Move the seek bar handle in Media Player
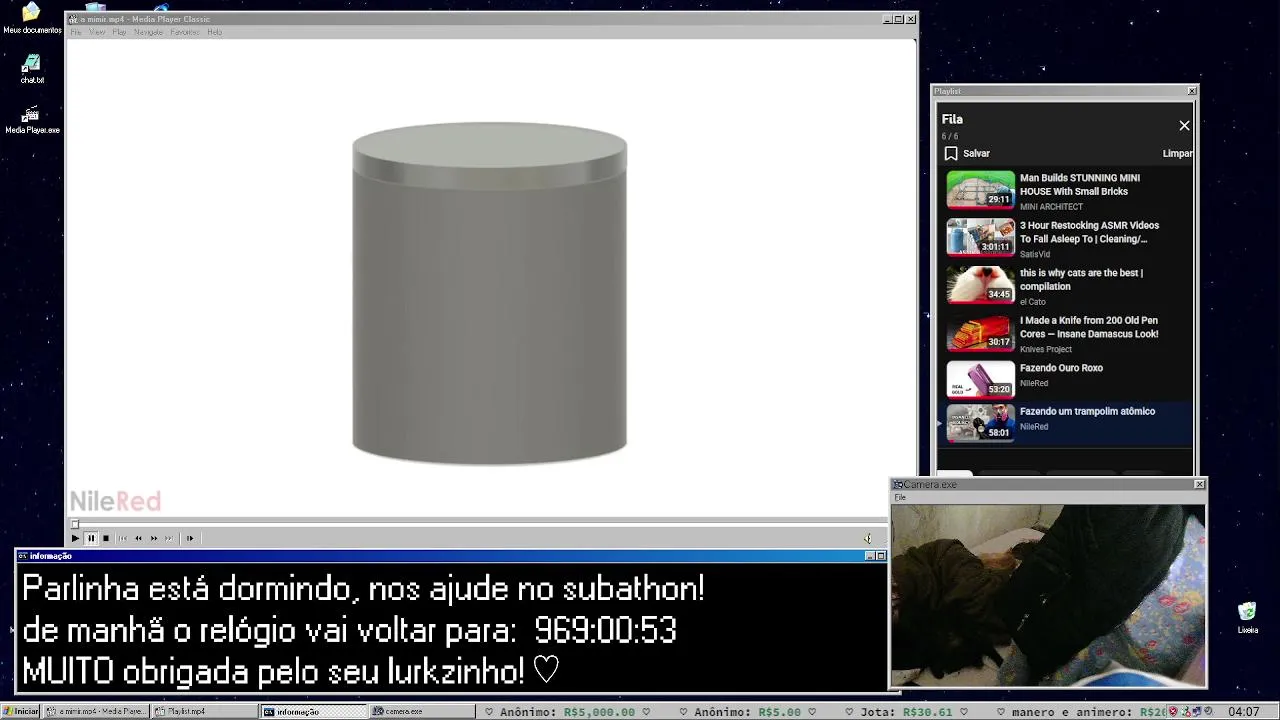The height and width of the screenshot is (720, 1280). coord(74,523)
